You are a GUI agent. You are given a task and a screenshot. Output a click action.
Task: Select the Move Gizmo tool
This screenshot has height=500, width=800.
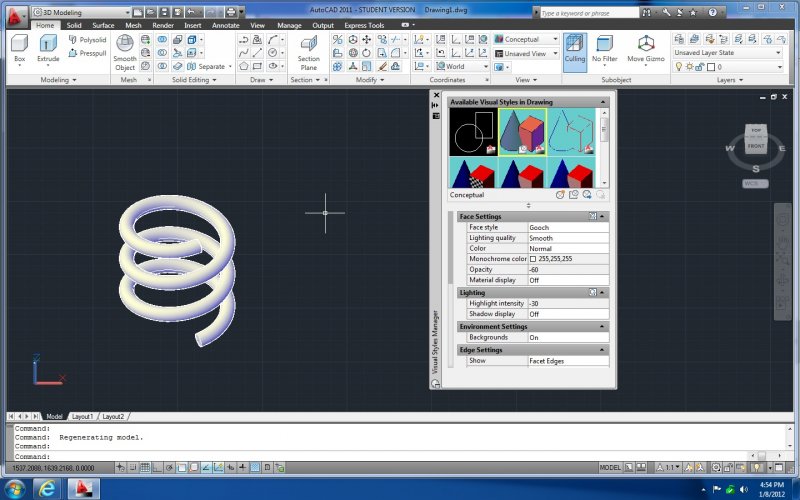point(646,48)
